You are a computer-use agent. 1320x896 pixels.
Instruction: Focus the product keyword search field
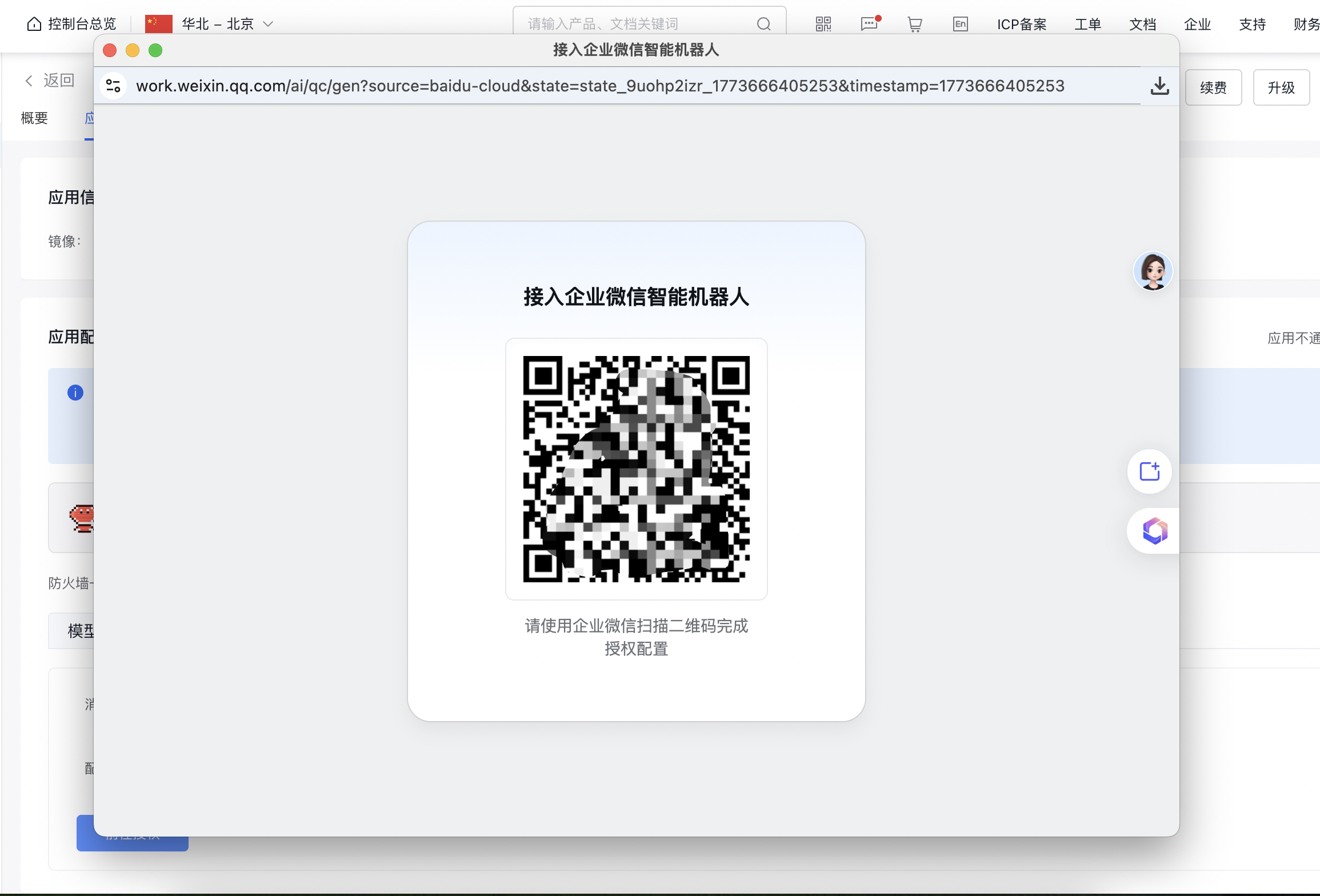[634, 24]
